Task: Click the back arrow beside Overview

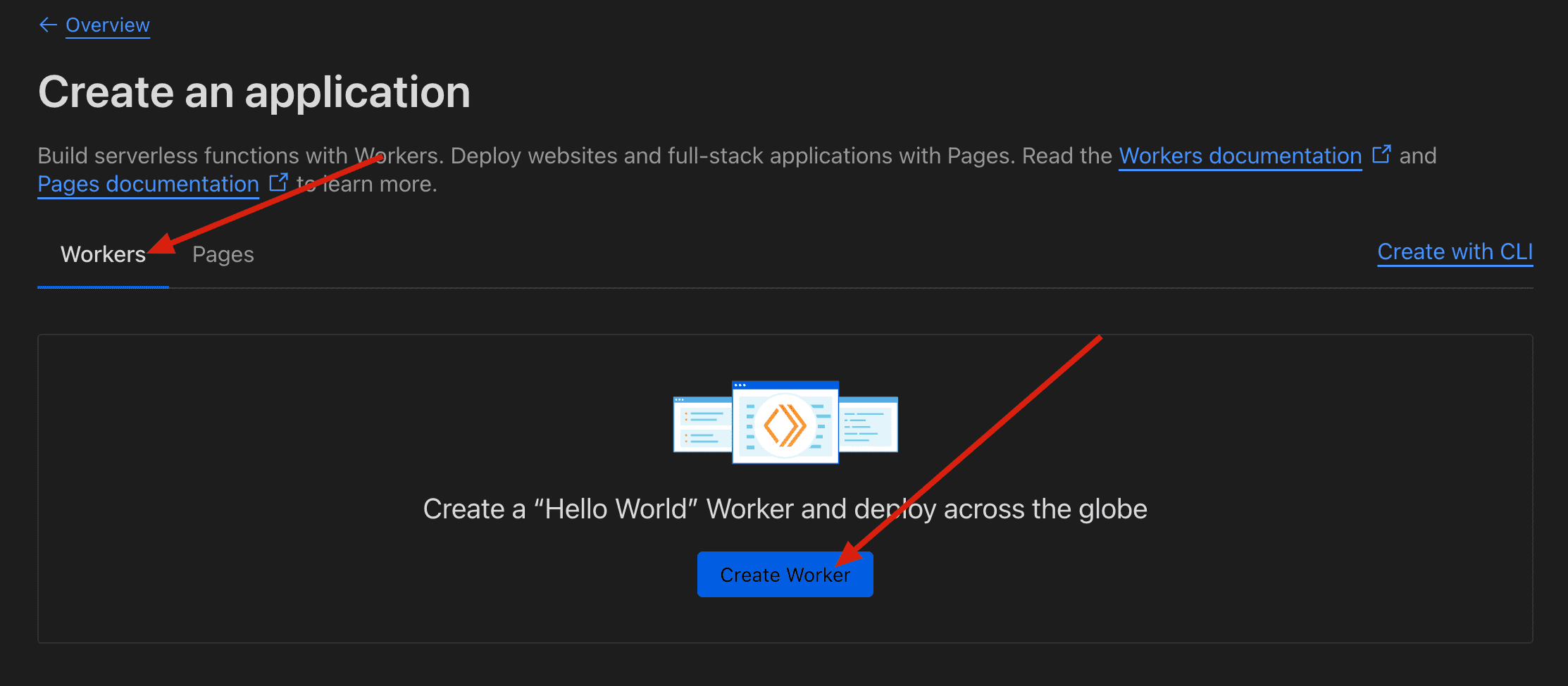Action: pyautogui.click(x=47, y=25)
